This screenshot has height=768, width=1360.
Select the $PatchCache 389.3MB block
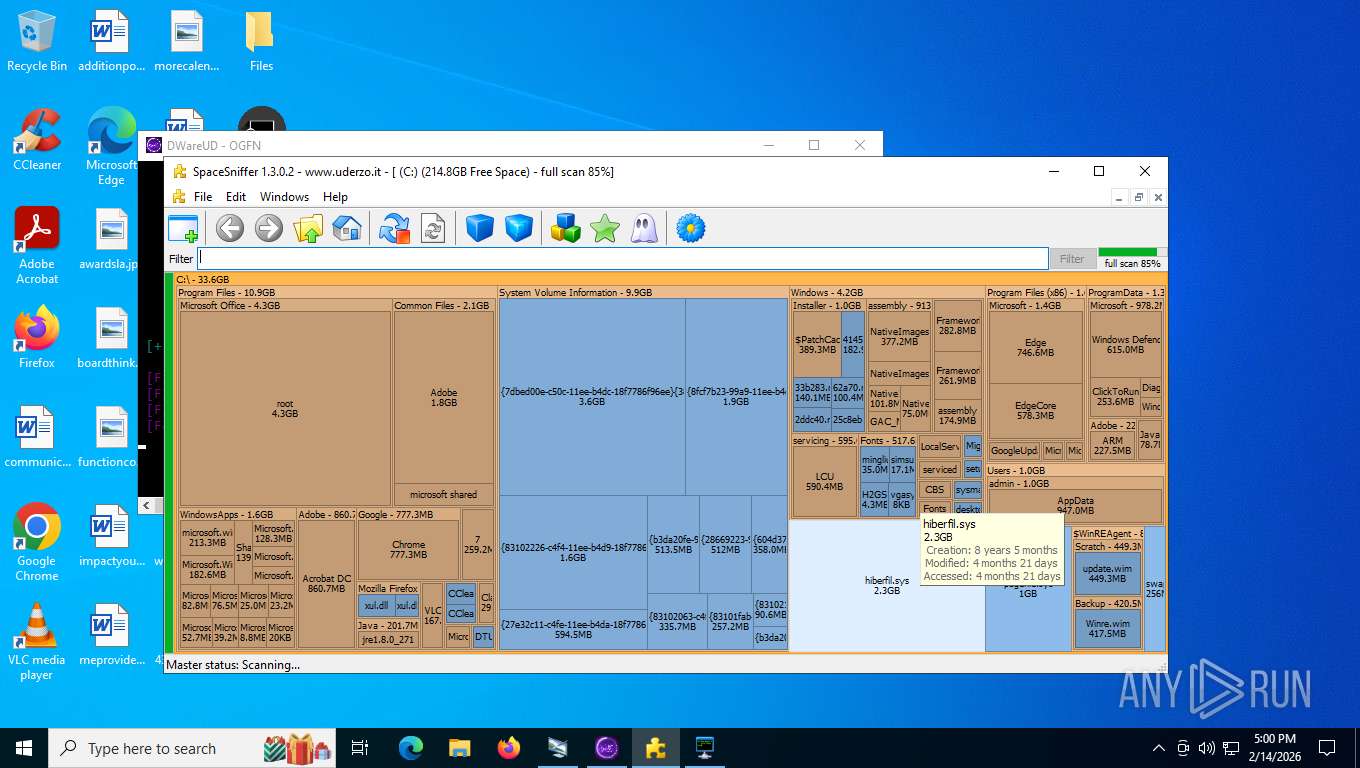coord(817,345)
